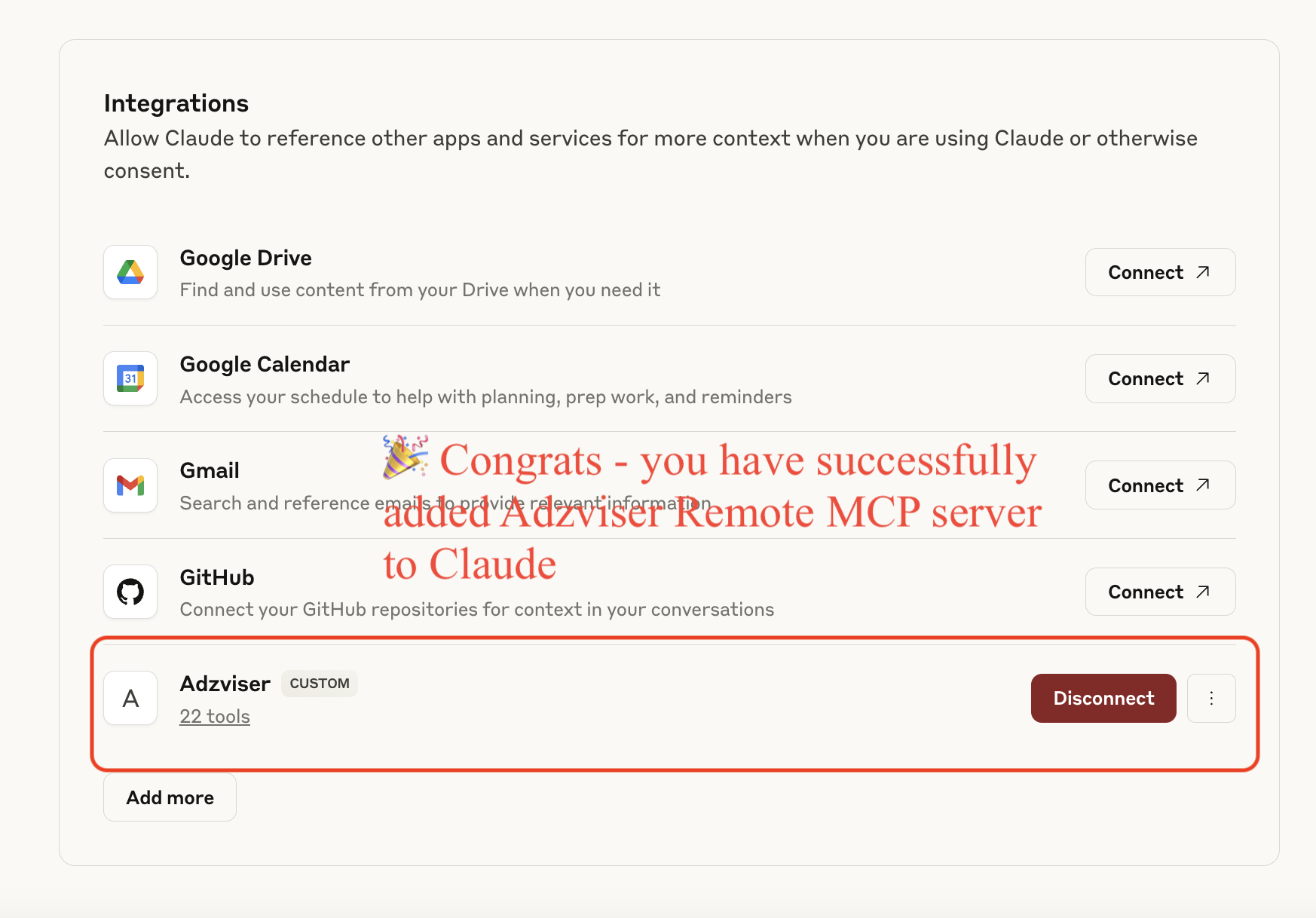Click the GitHub integration icon
The height and width of the screenshot is (918, 1316).
[x=130, y=592]
